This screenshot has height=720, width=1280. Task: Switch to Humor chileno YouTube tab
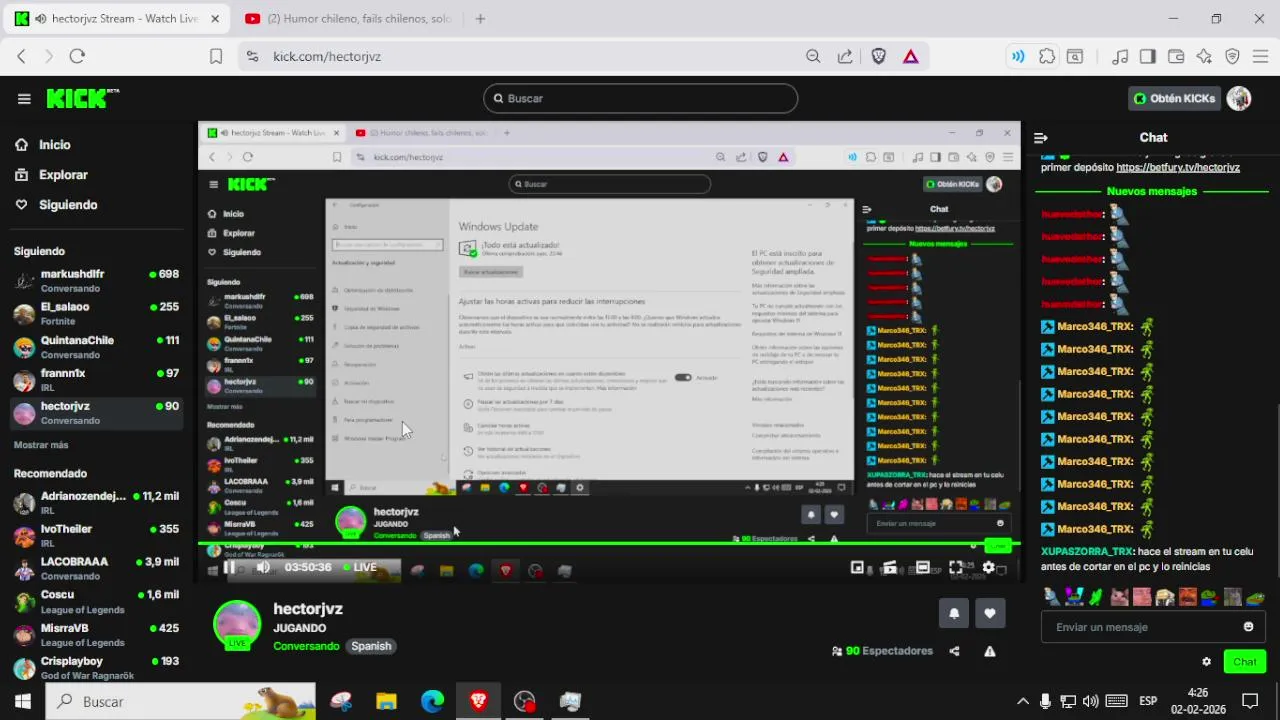347,18
